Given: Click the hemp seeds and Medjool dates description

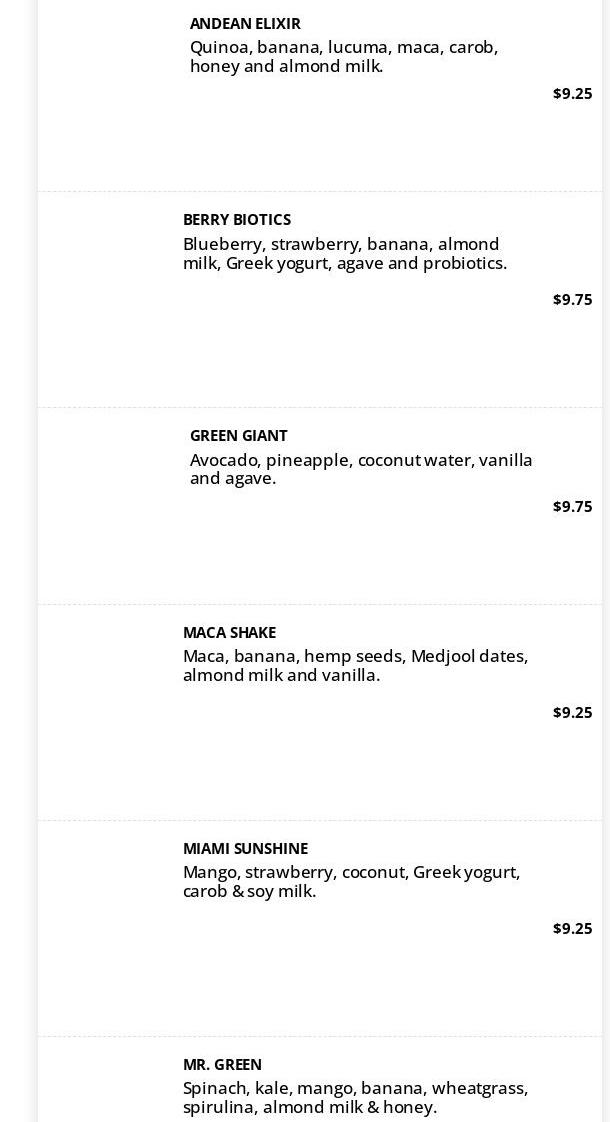Looking at the screenshot, I should pyautogui.click(x=355, y=666).
